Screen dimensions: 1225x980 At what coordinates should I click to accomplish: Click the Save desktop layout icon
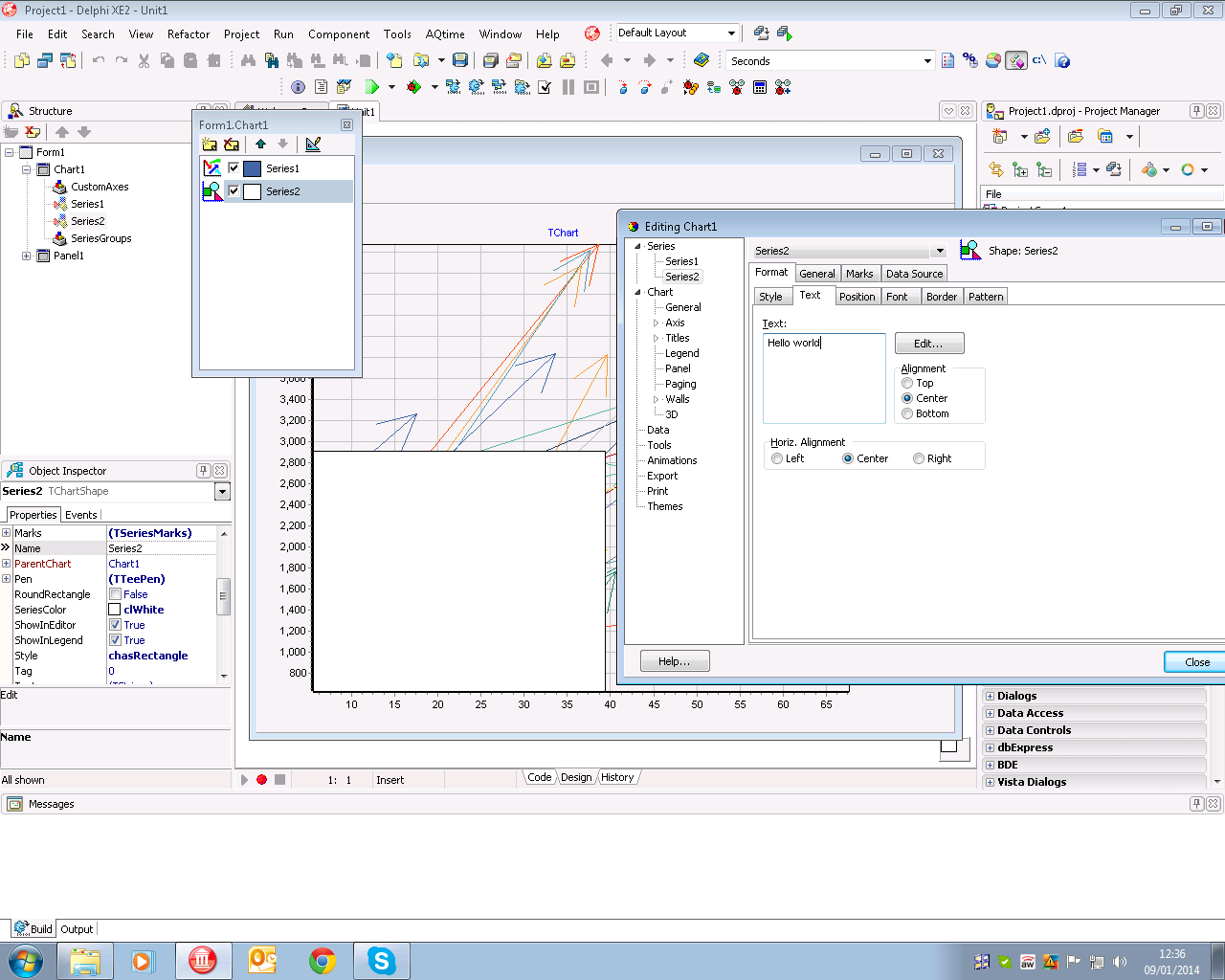762,33
